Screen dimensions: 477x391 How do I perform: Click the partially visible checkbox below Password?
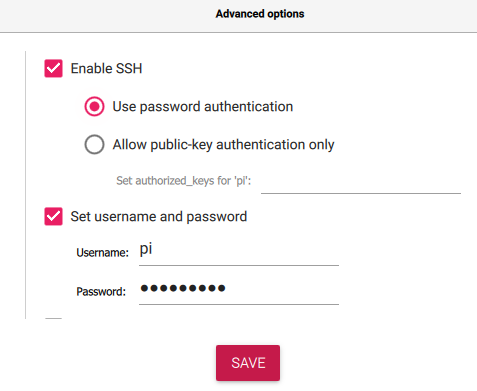coord(53,319)
